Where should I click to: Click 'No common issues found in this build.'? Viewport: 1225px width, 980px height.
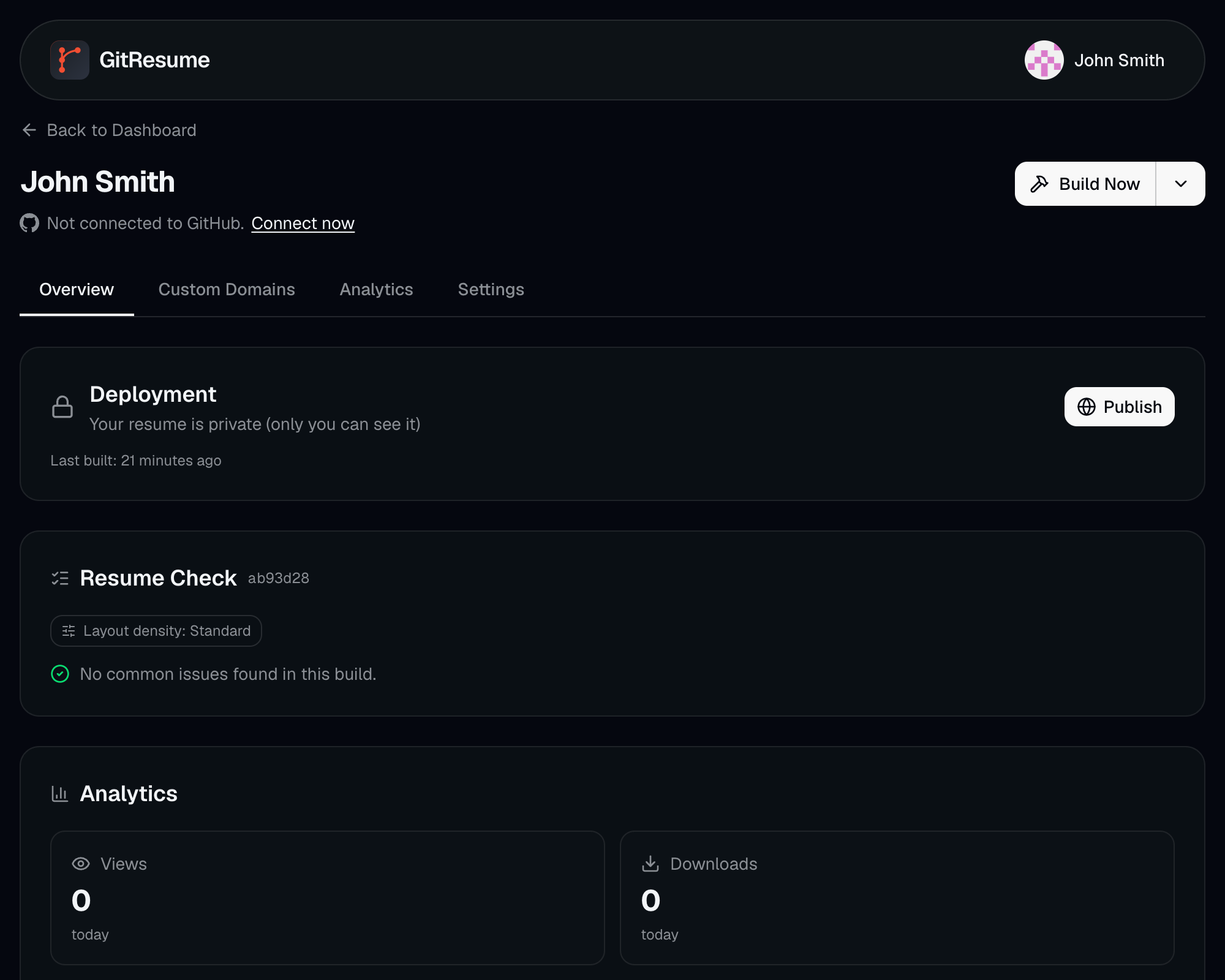pyautogui.click(x=228, y=674)
